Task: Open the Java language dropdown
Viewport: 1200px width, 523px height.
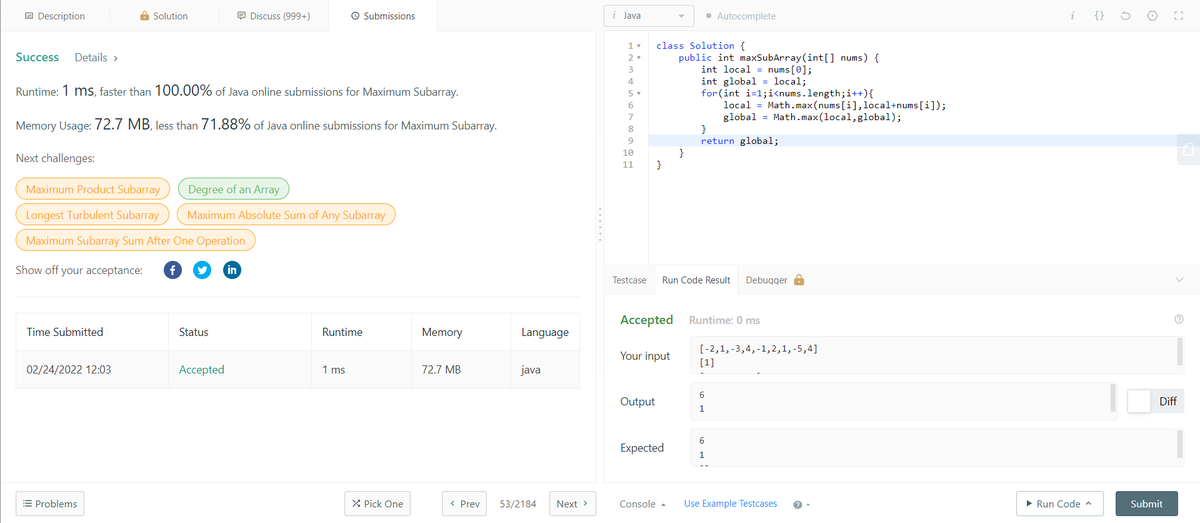Action: (651, 16)
